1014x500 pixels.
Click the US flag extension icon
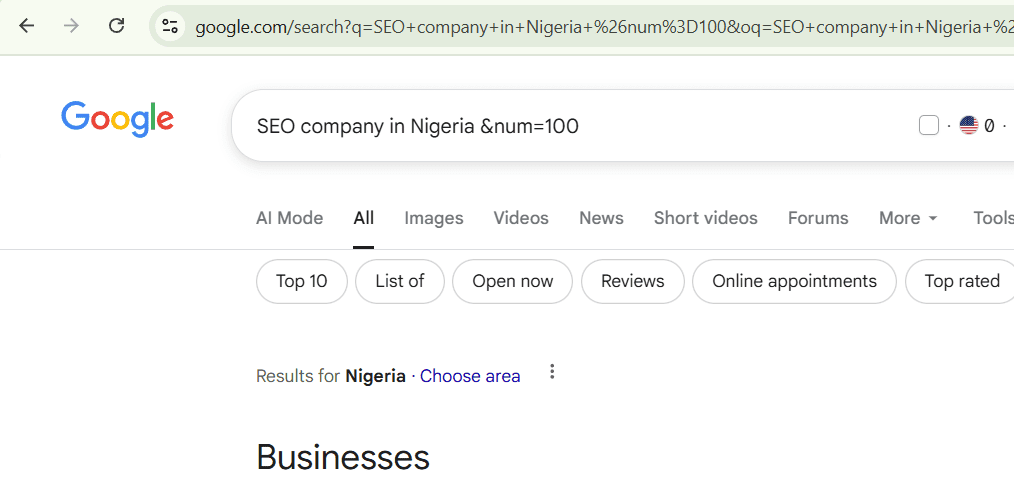click(968, 125)
